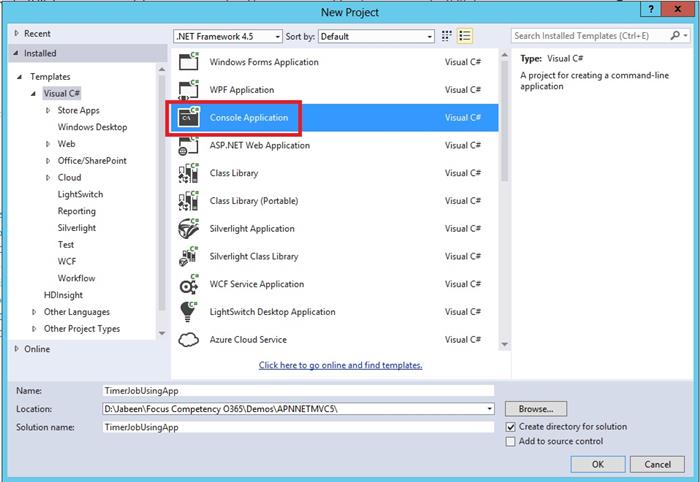
Task: Select the Silverlight Class Library label
Action: click(x=254, y=257)
